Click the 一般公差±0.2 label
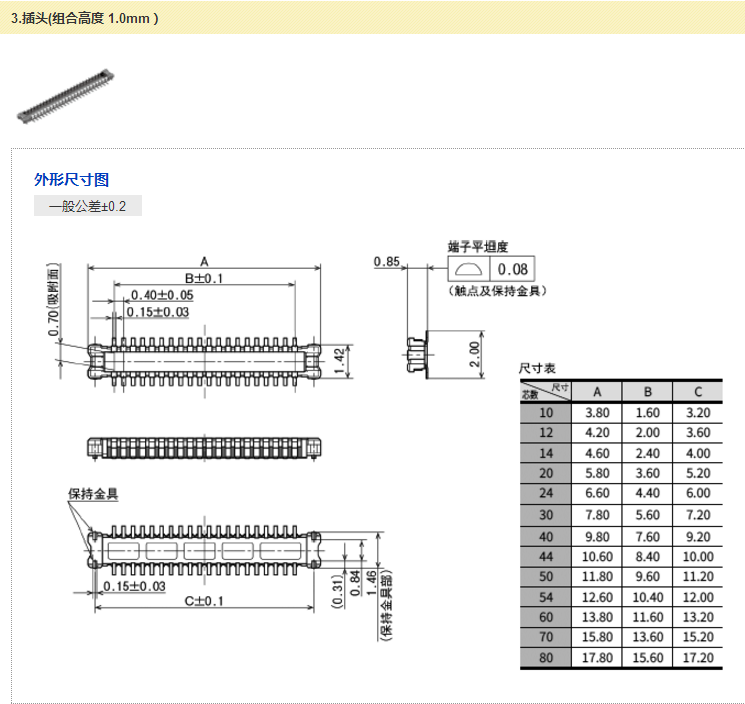Viewport: 745px width, 704px height. pos(88,207)
